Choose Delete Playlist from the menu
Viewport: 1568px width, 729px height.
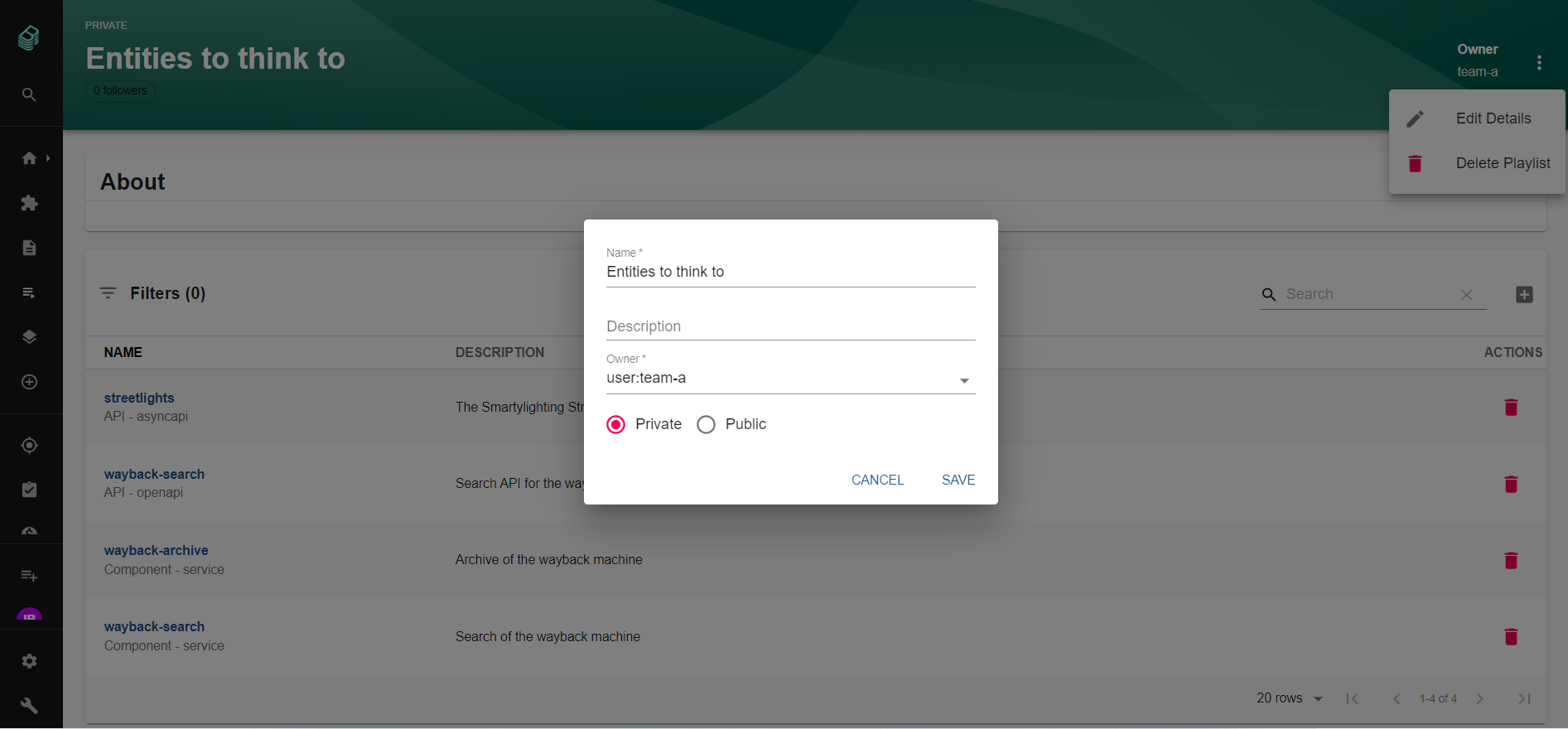pyautogui.click(x=1502, y=163)
